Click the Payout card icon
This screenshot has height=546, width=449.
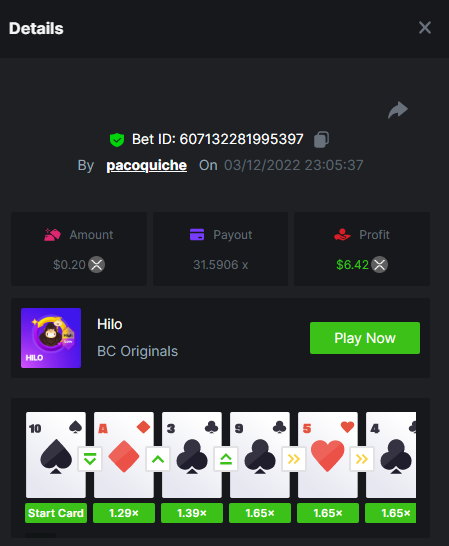pyautogui.click(x=197, y=235)
